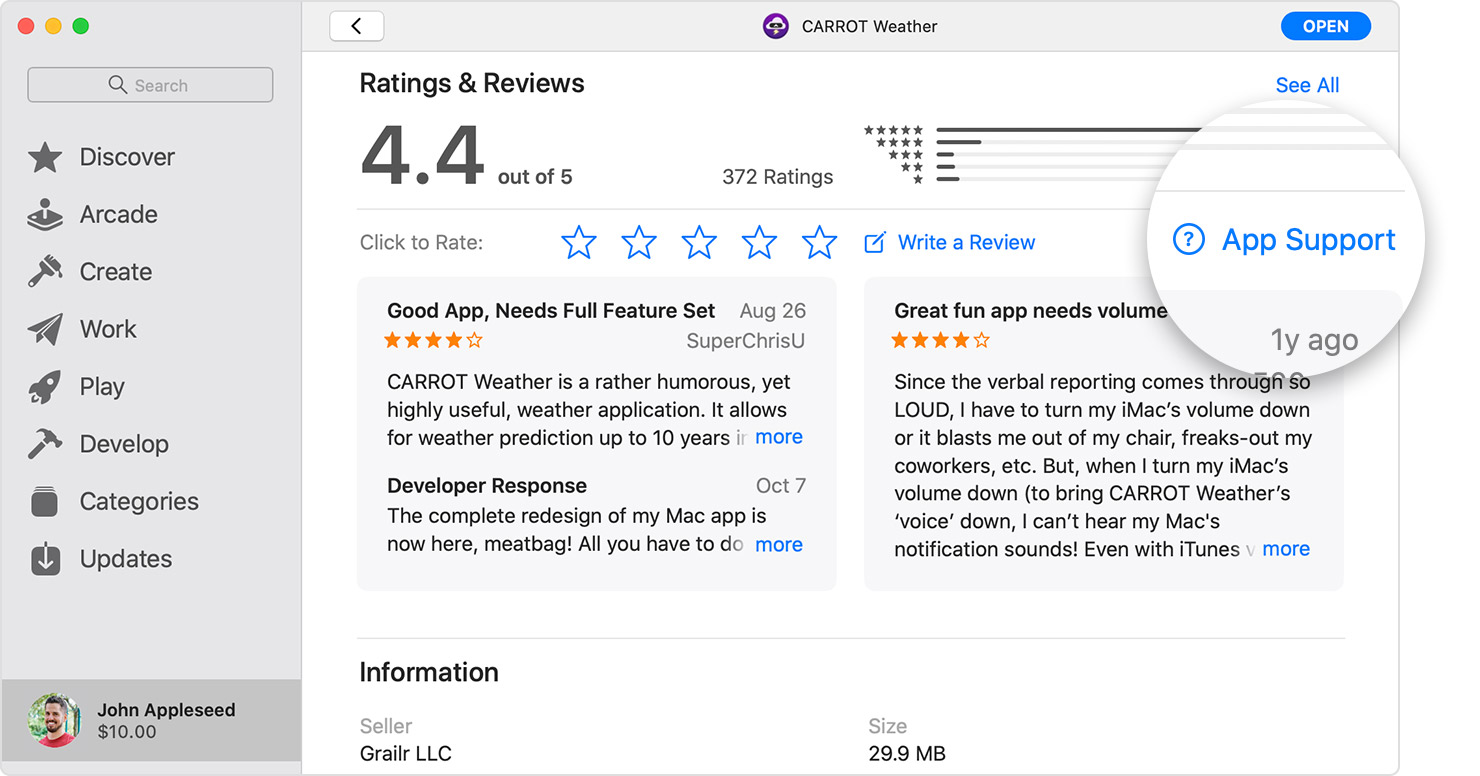1480x776 pixels.
Task: Select the Develop hammer icon
Action: point(45,444)
